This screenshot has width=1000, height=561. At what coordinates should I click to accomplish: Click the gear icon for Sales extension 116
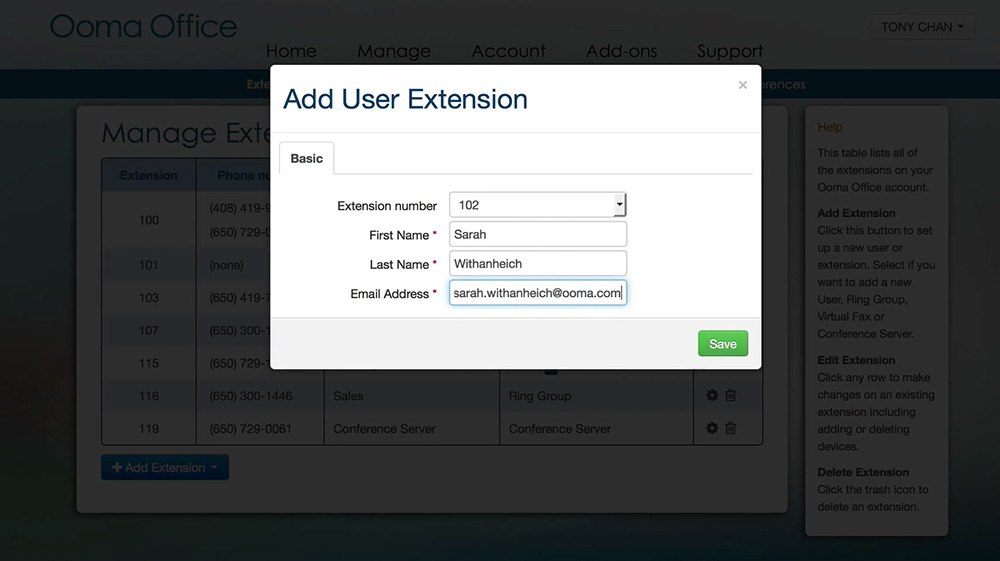pyautogui.click(x=712, y=396)
